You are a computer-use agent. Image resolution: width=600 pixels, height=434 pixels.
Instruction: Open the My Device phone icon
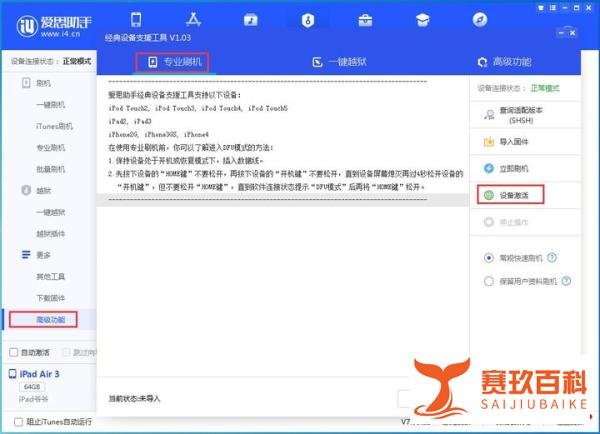pyautogui.click(x=136, y=20)
